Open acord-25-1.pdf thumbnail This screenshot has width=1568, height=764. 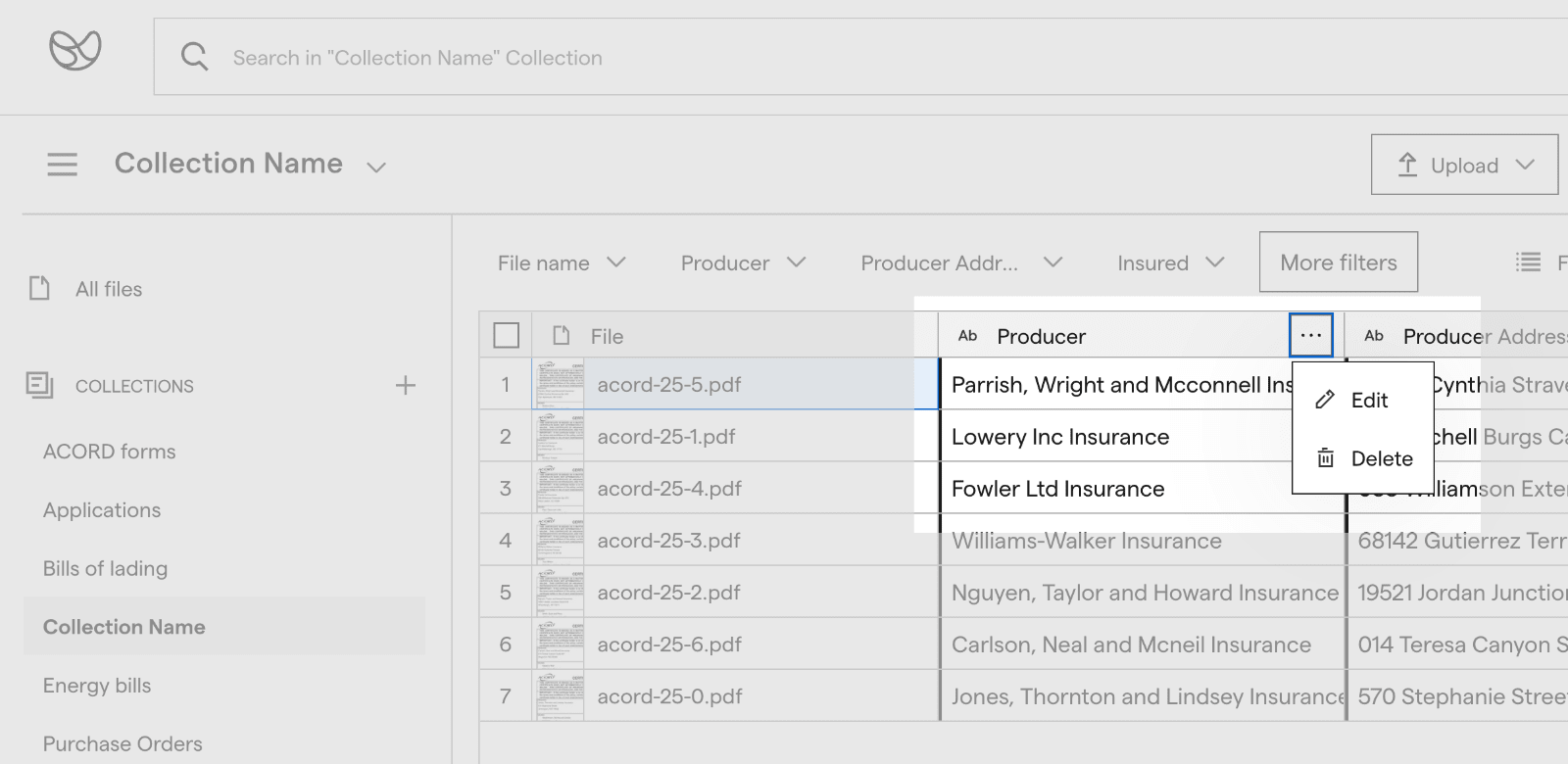(559, 436)
